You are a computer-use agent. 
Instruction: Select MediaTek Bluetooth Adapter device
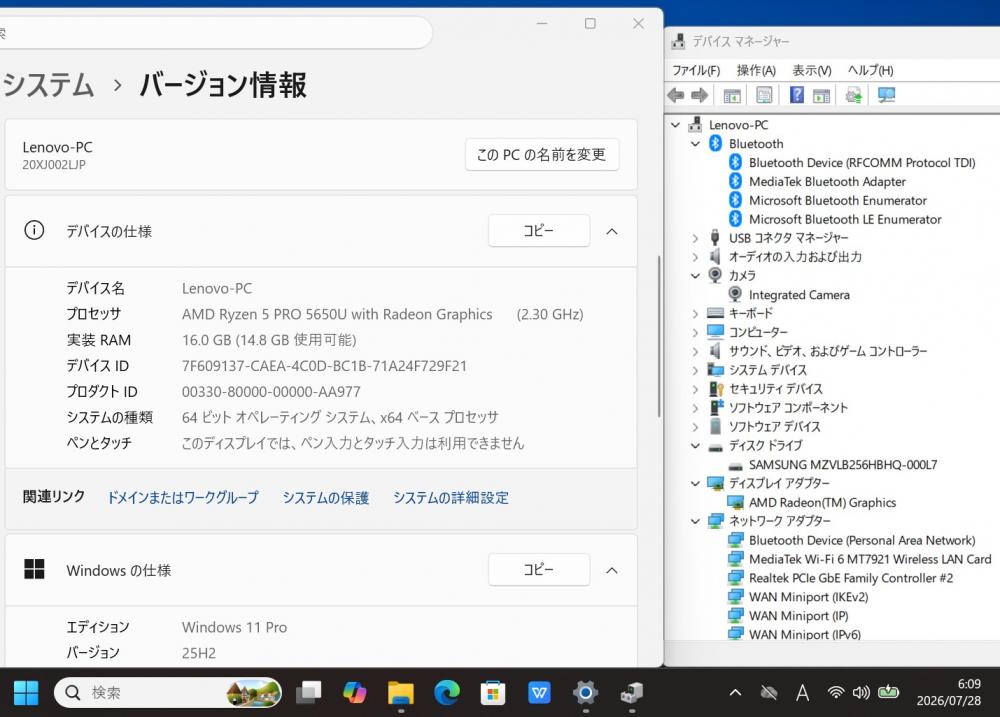point(827,182)
